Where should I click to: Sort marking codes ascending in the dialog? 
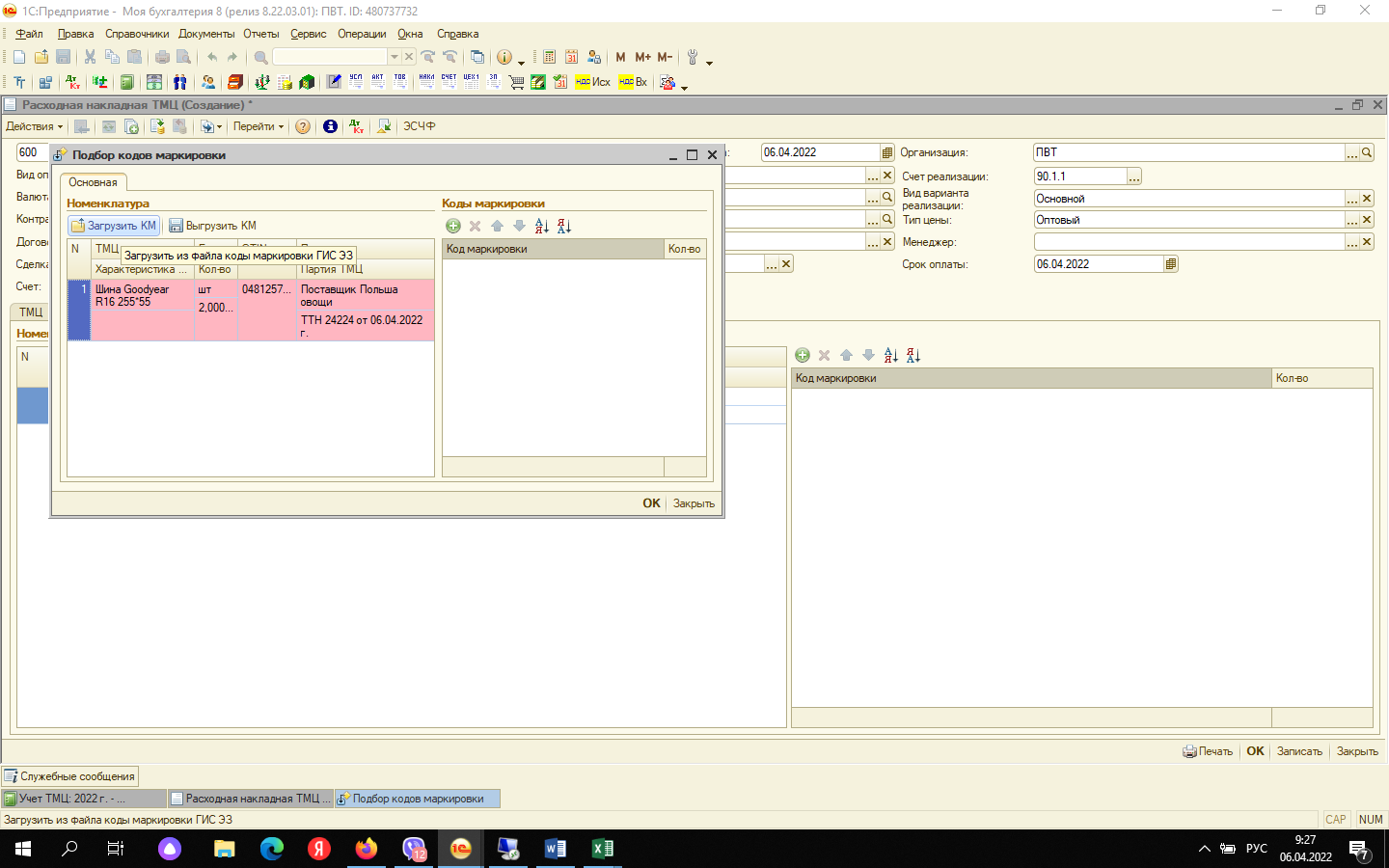(x=542, y=226)
